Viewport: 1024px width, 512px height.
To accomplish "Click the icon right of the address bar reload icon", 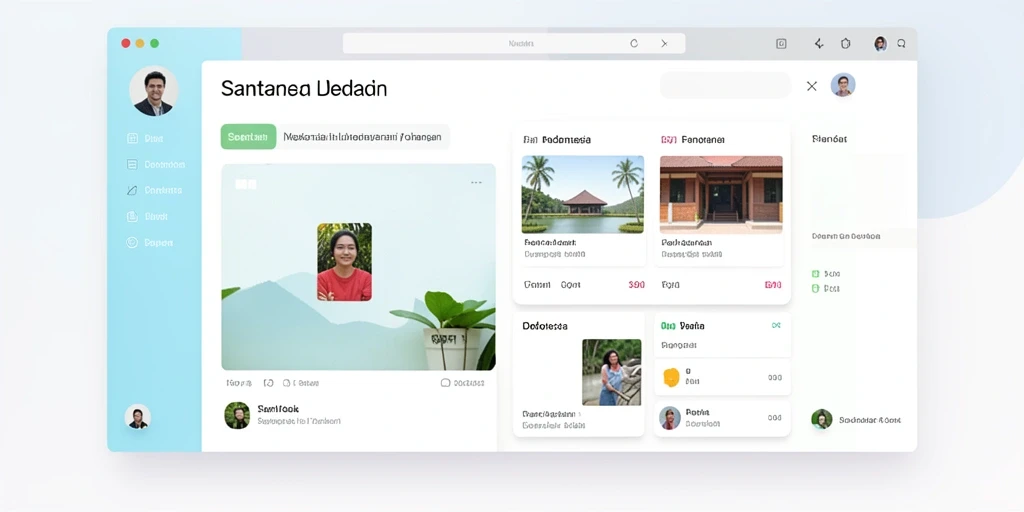I will coord(664,43).
